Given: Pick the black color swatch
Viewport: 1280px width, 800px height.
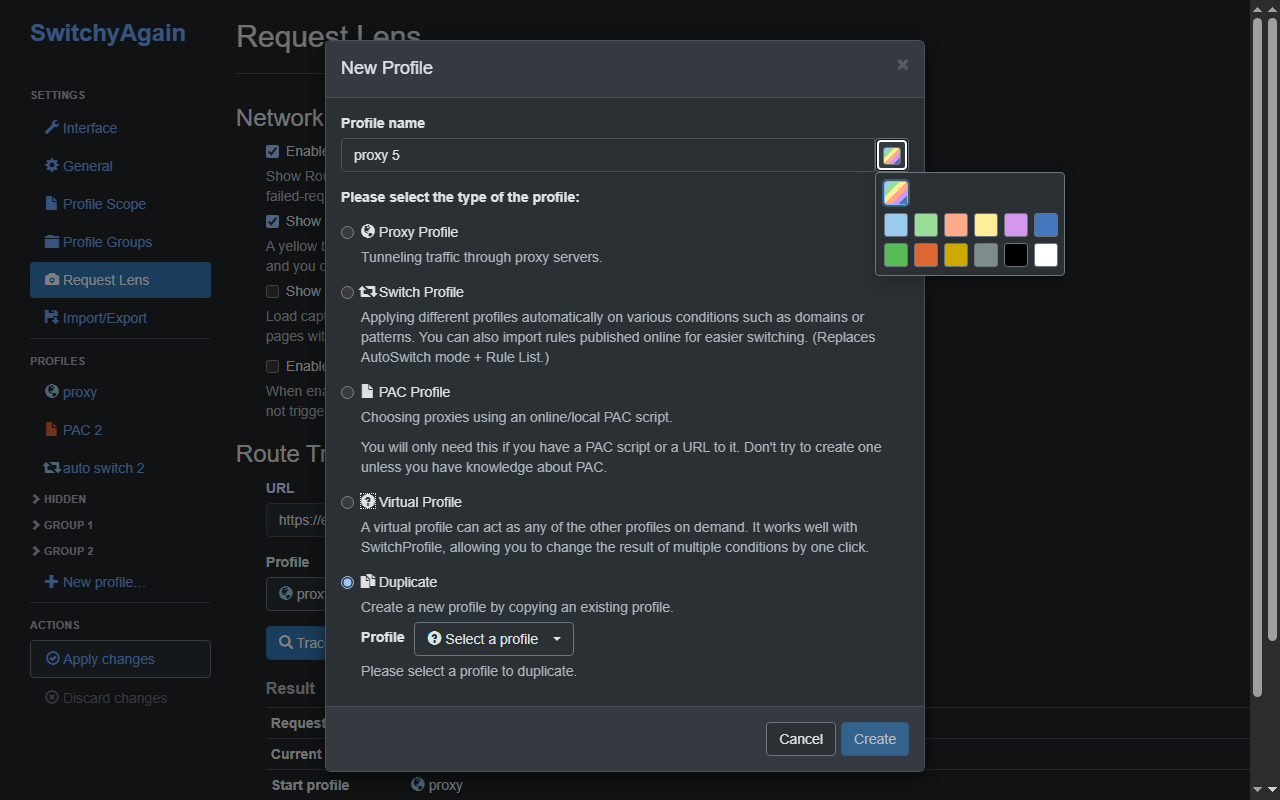Looking at the screenshot, I should [1016, 255].
